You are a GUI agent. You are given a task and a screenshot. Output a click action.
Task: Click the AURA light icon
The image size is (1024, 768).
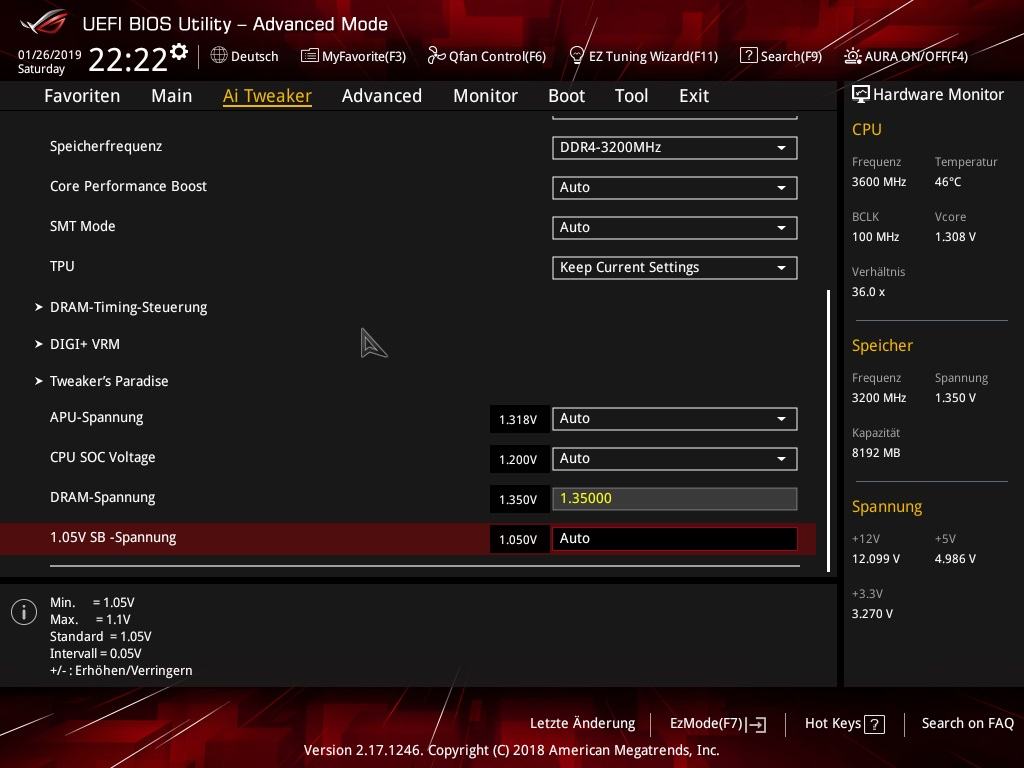852,56
